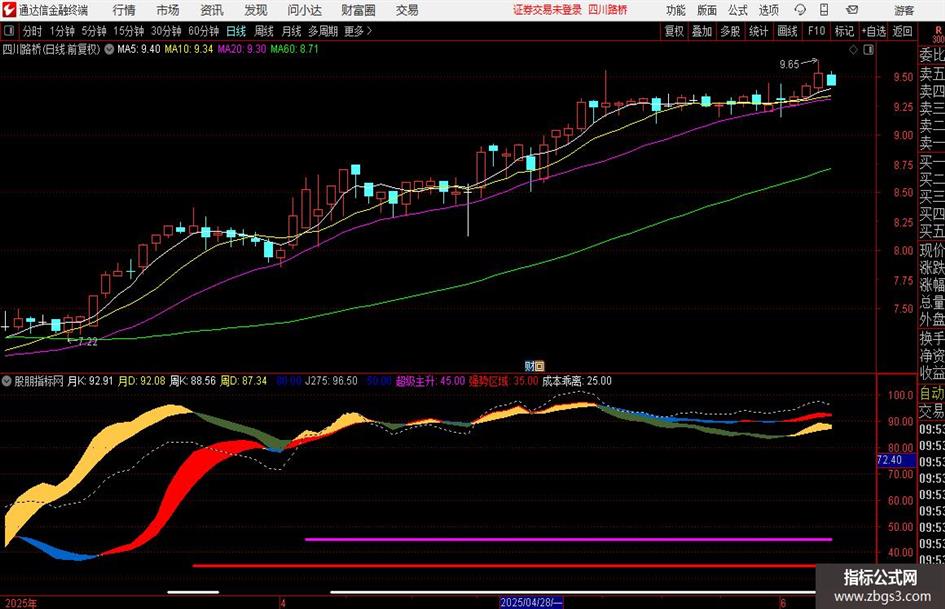945x609 pixels.
Task: Click the 标记 mark button
Action: 844,31
